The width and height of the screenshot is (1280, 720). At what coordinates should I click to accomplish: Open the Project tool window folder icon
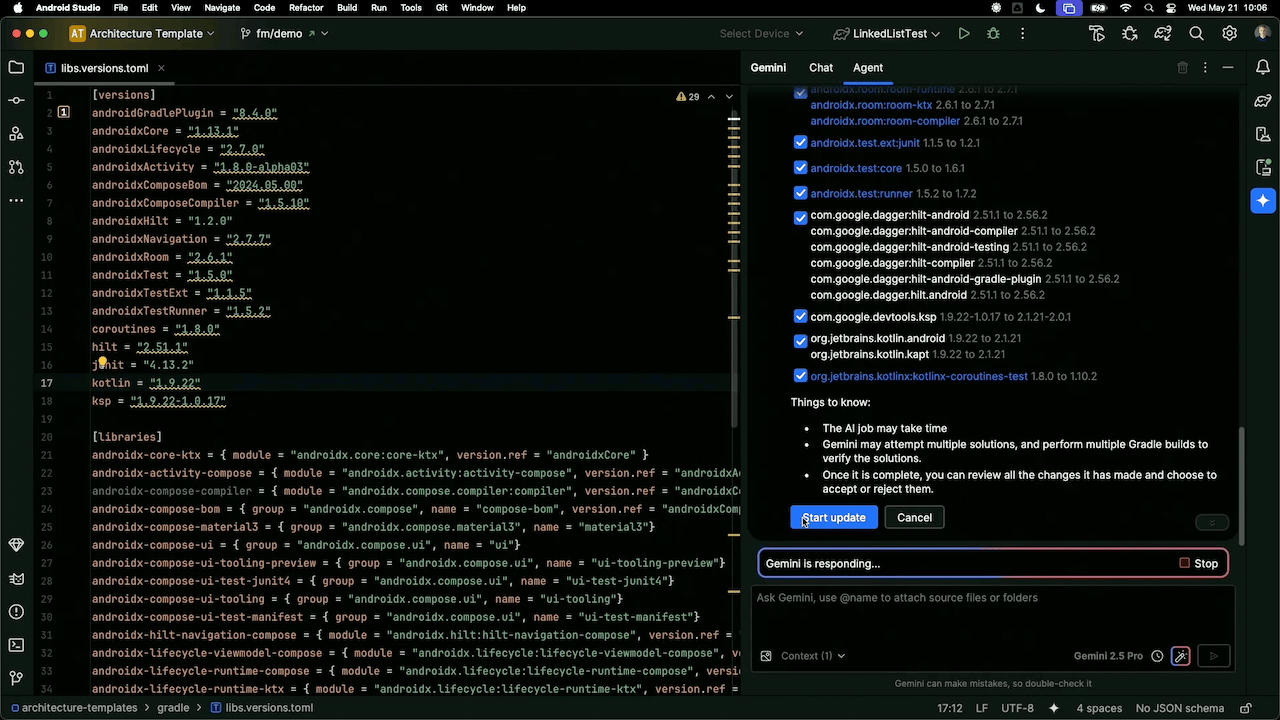[x=16, y=68]
